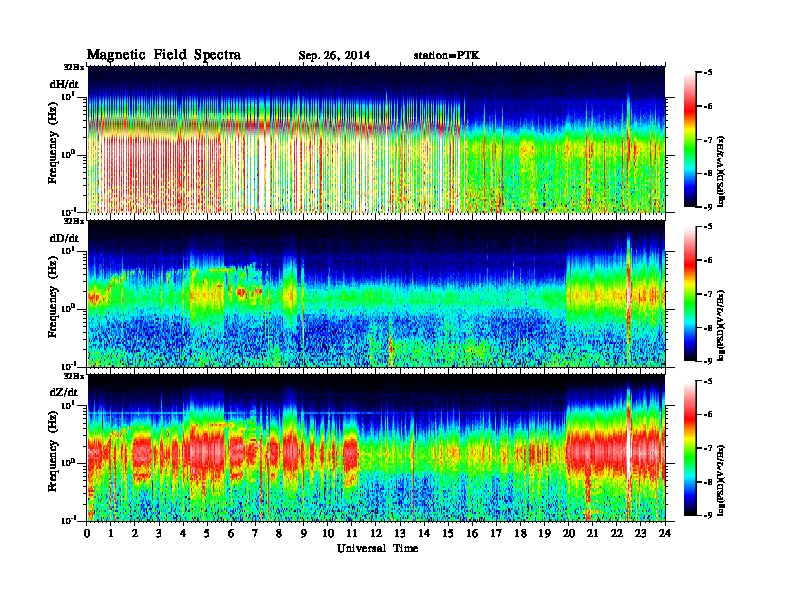Click the dH/dt panel color scale bar
The image size is (792, 612).
[x=690, y=139]
